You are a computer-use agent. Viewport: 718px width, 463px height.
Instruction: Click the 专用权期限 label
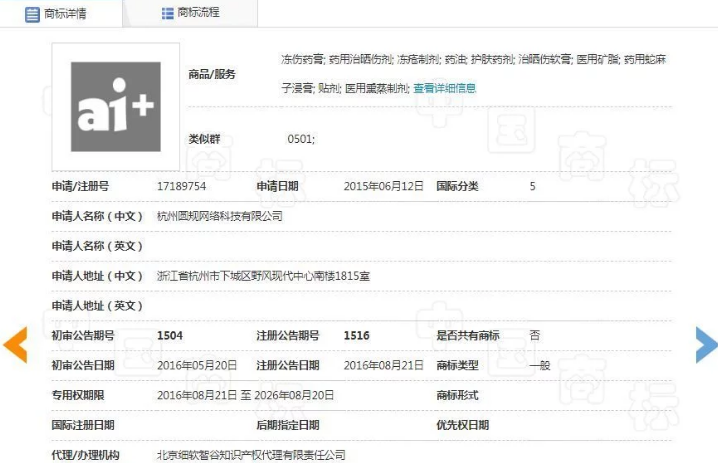coord(78,395)
